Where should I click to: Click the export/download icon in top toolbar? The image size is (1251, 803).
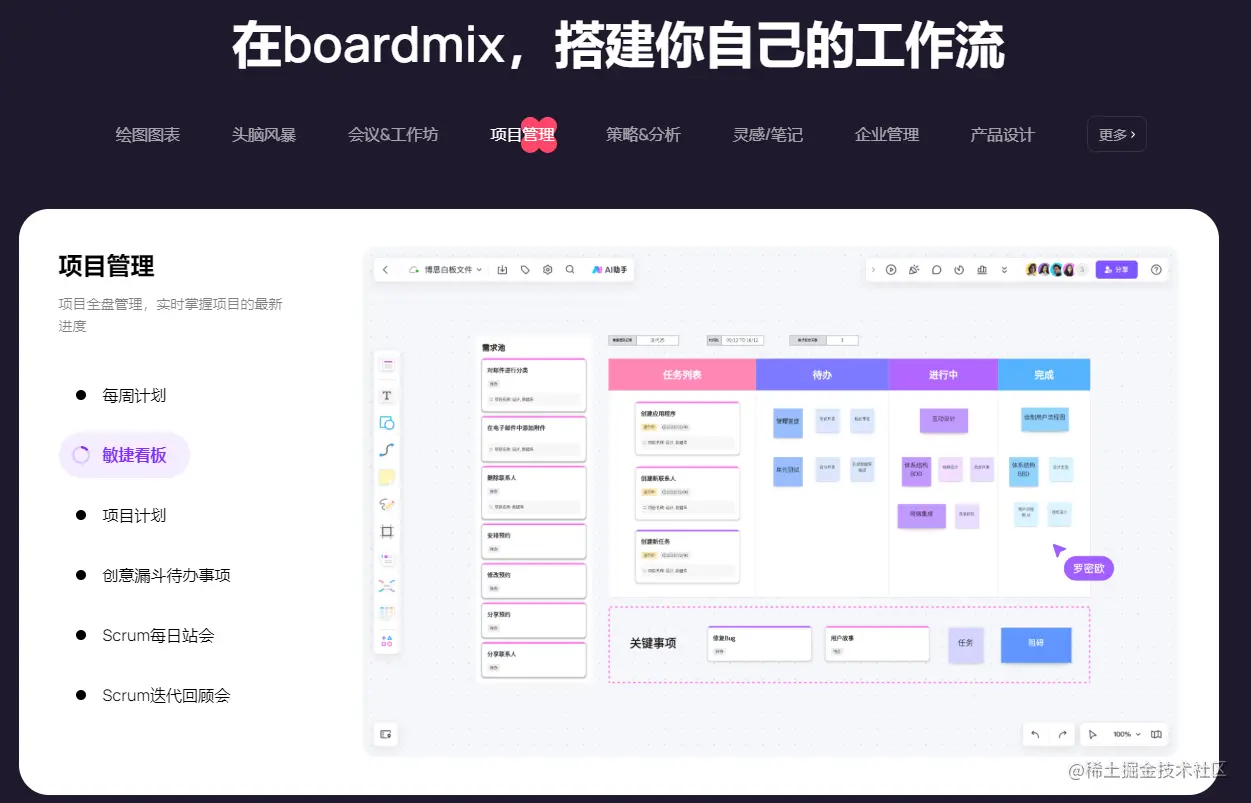(x=502, y=269)
